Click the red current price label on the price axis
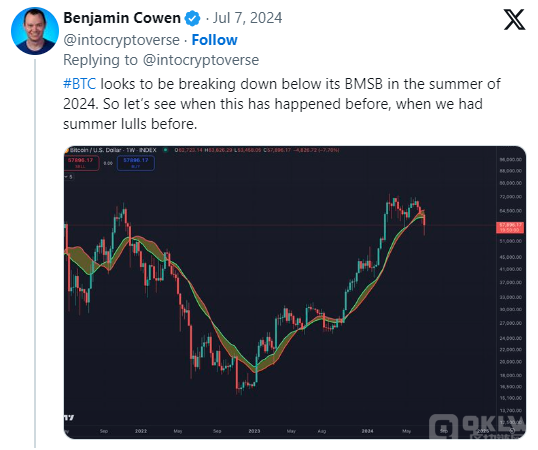Screen dimensions: 538x450 pos(510,227)
